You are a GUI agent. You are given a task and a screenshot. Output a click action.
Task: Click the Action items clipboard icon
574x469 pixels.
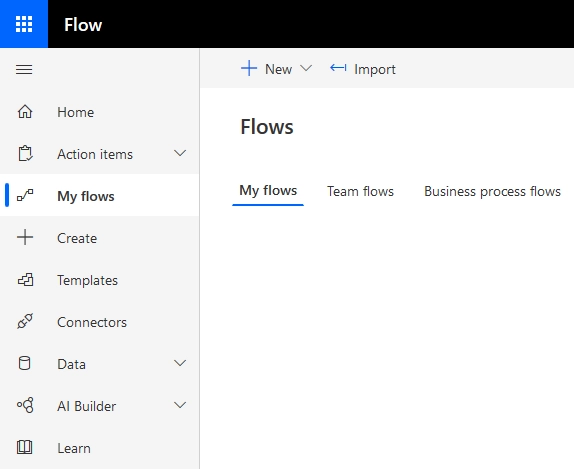pos(25,154)
